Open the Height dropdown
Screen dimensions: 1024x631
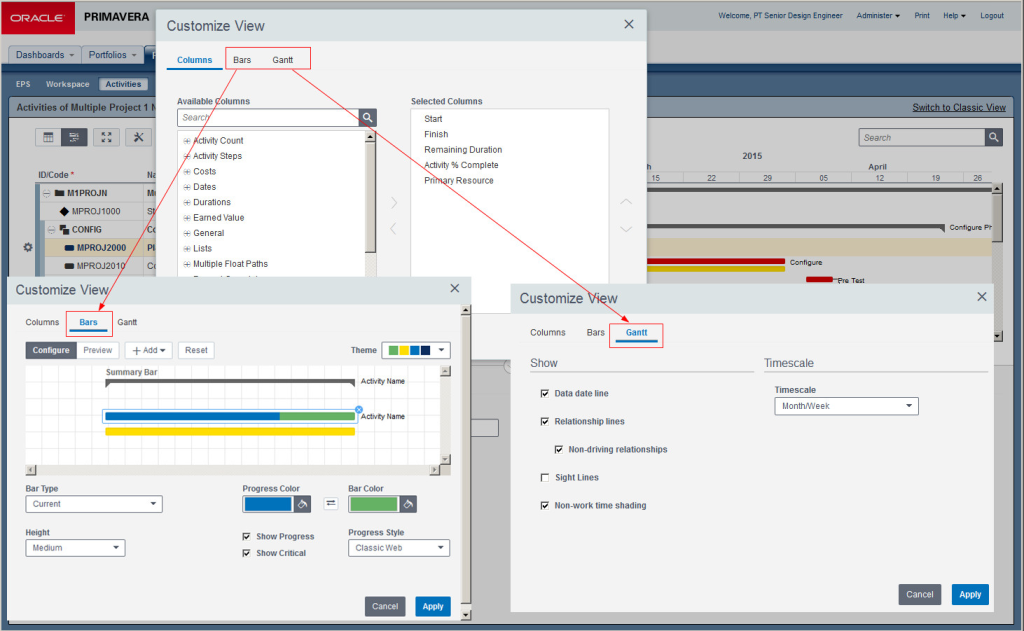pos(75,548)
